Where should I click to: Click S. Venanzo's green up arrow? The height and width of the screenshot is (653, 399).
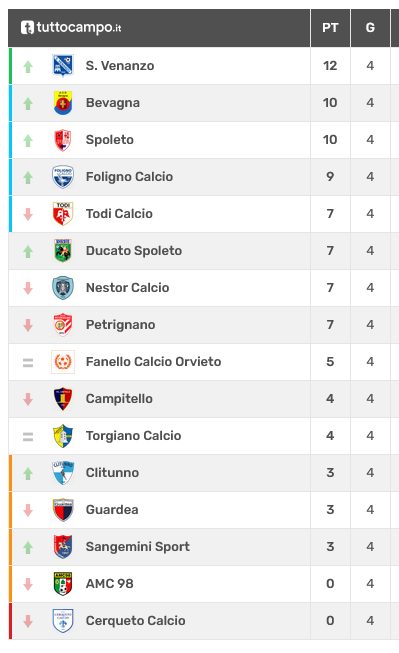[x=28, y=67]
